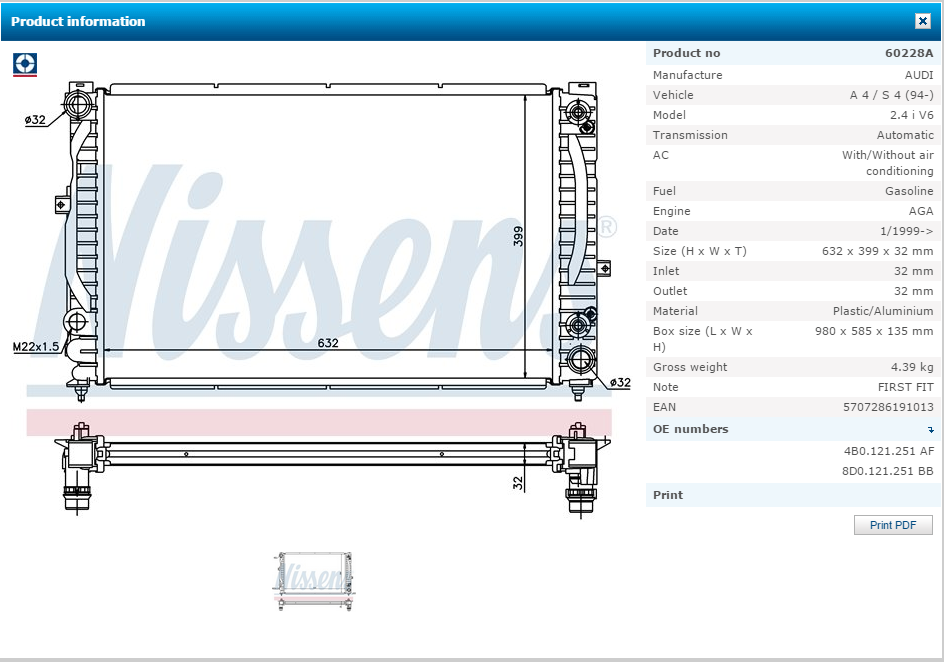Expand the OE numbers arrow
This screenshot has width=944, height=662.
point(931,430)
